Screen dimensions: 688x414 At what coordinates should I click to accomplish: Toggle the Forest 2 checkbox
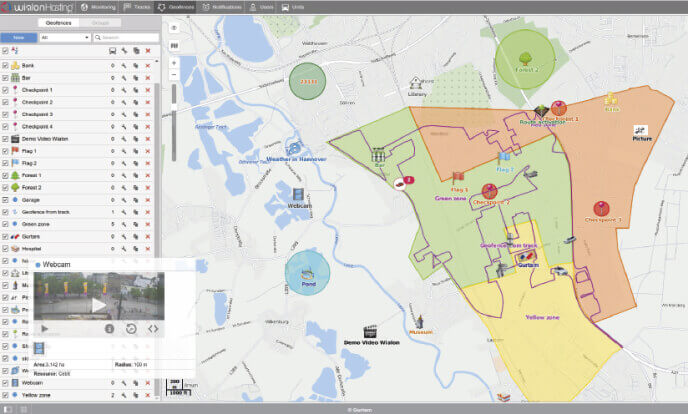[6, 187]
